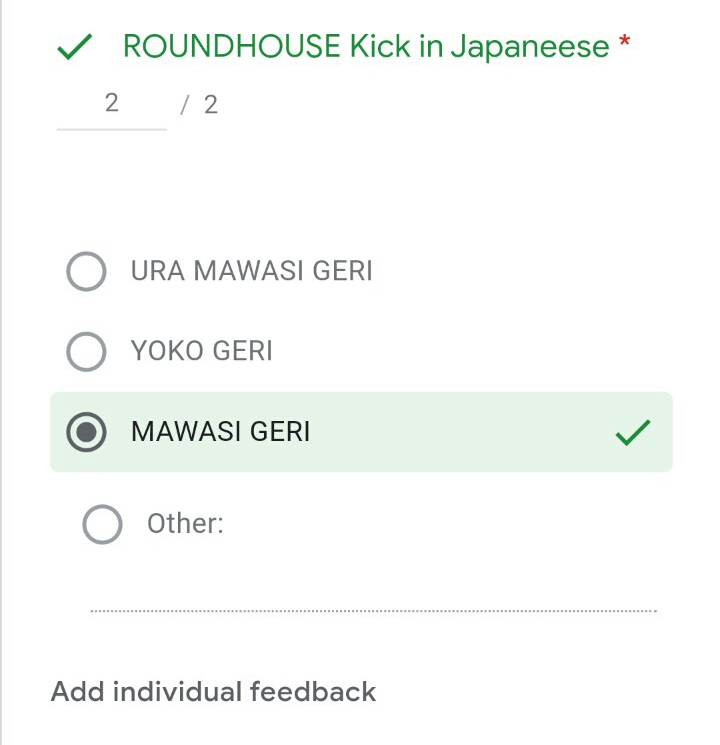Click the Other: option label
Viewport: 720px width, 745px height.
[x=185, y=523]
